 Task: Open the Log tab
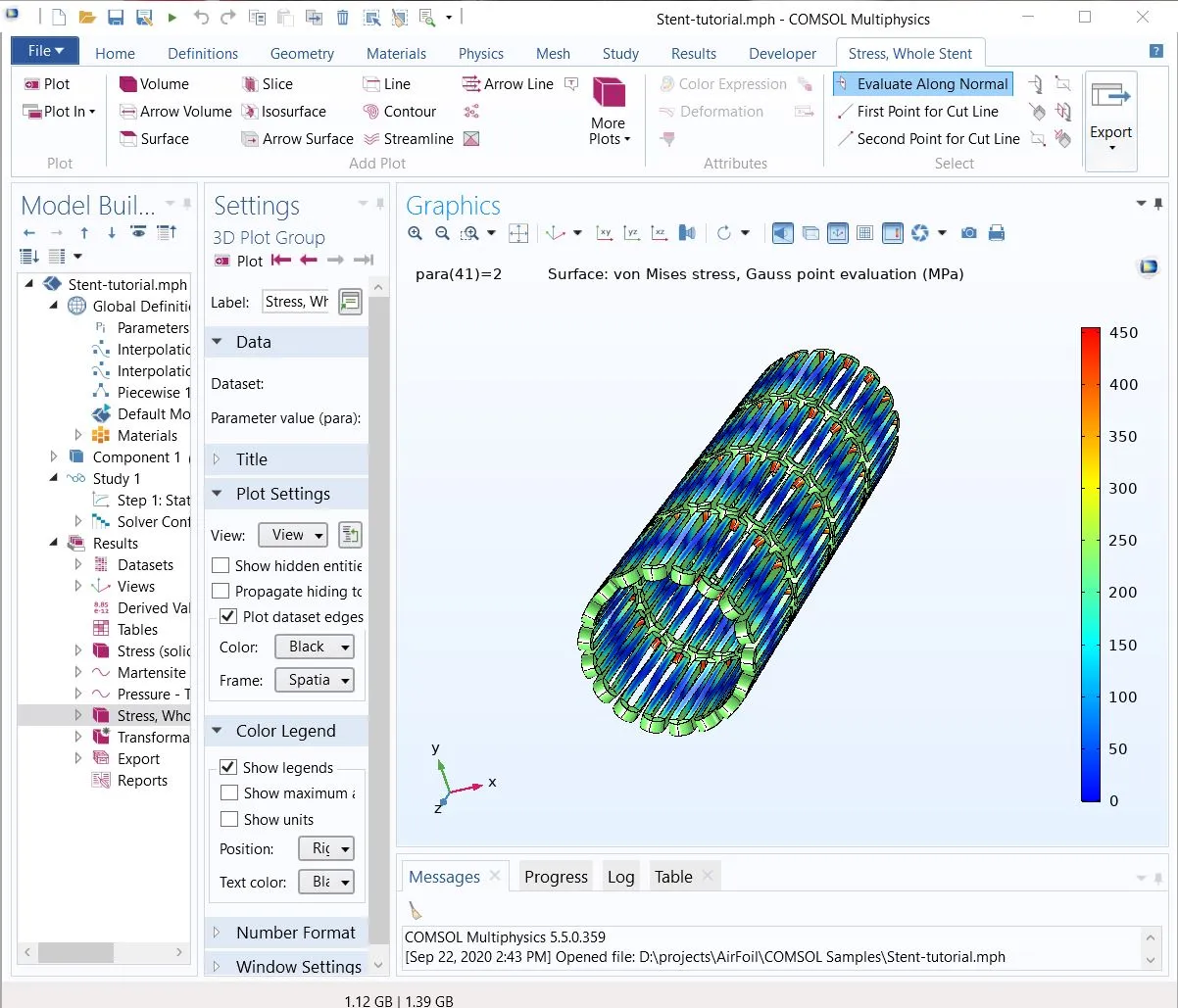620,877
